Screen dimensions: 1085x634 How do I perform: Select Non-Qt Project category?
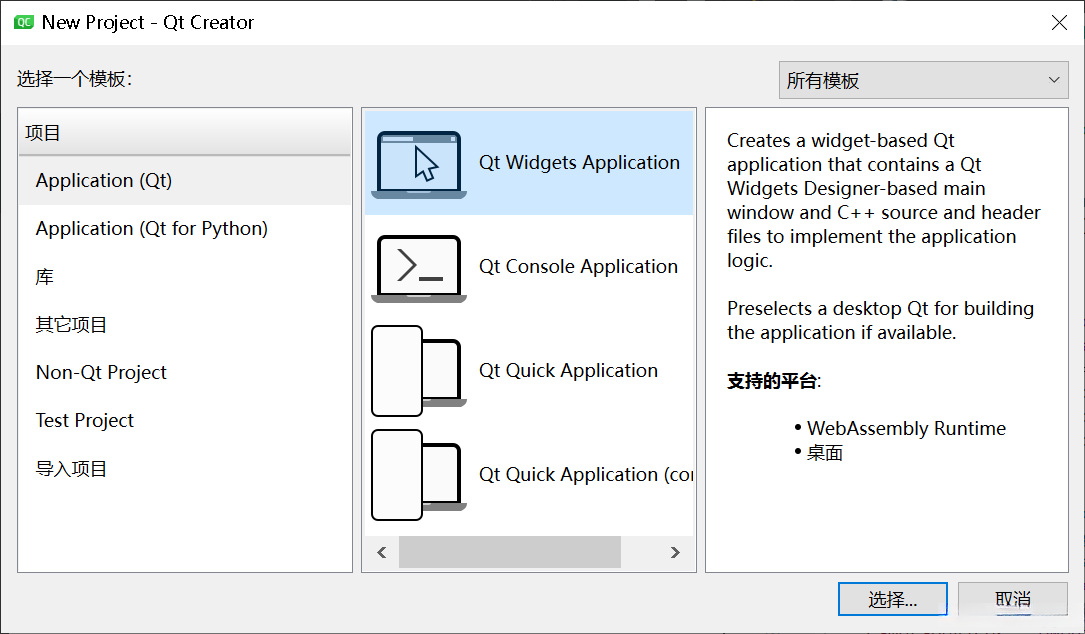click(185, 372)
